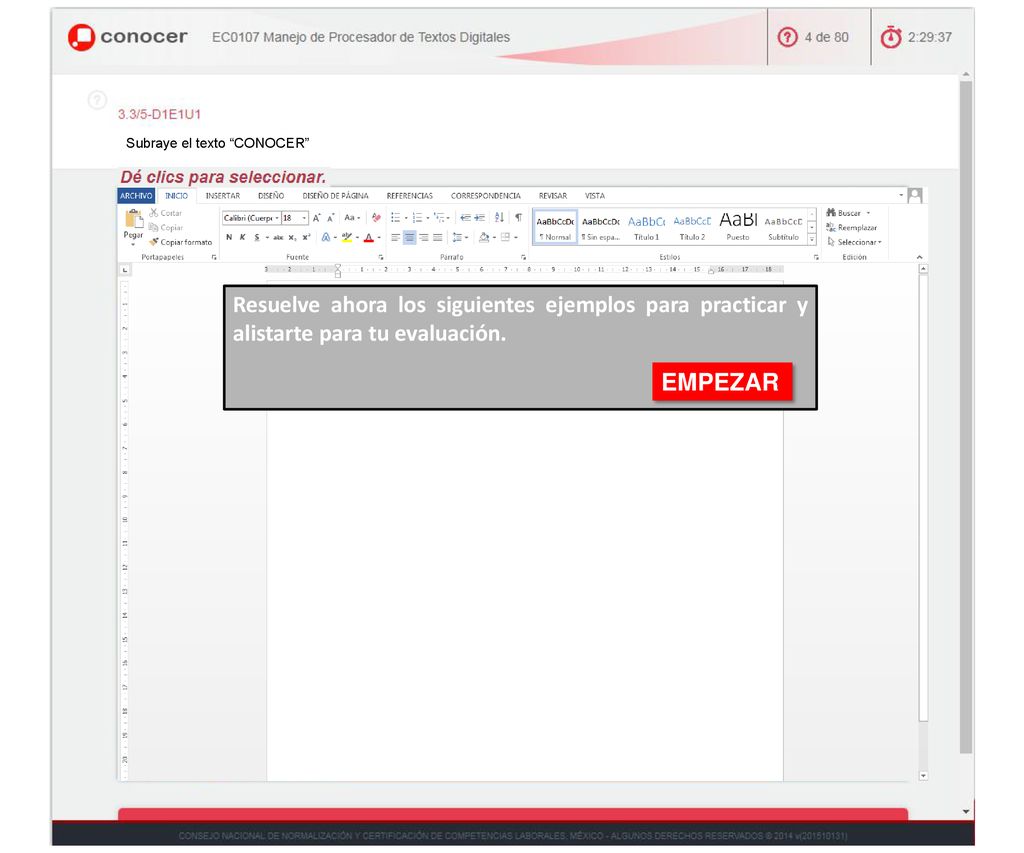
Task: Collapse the ribbon with the chevron
Action: tap(920, 257)
